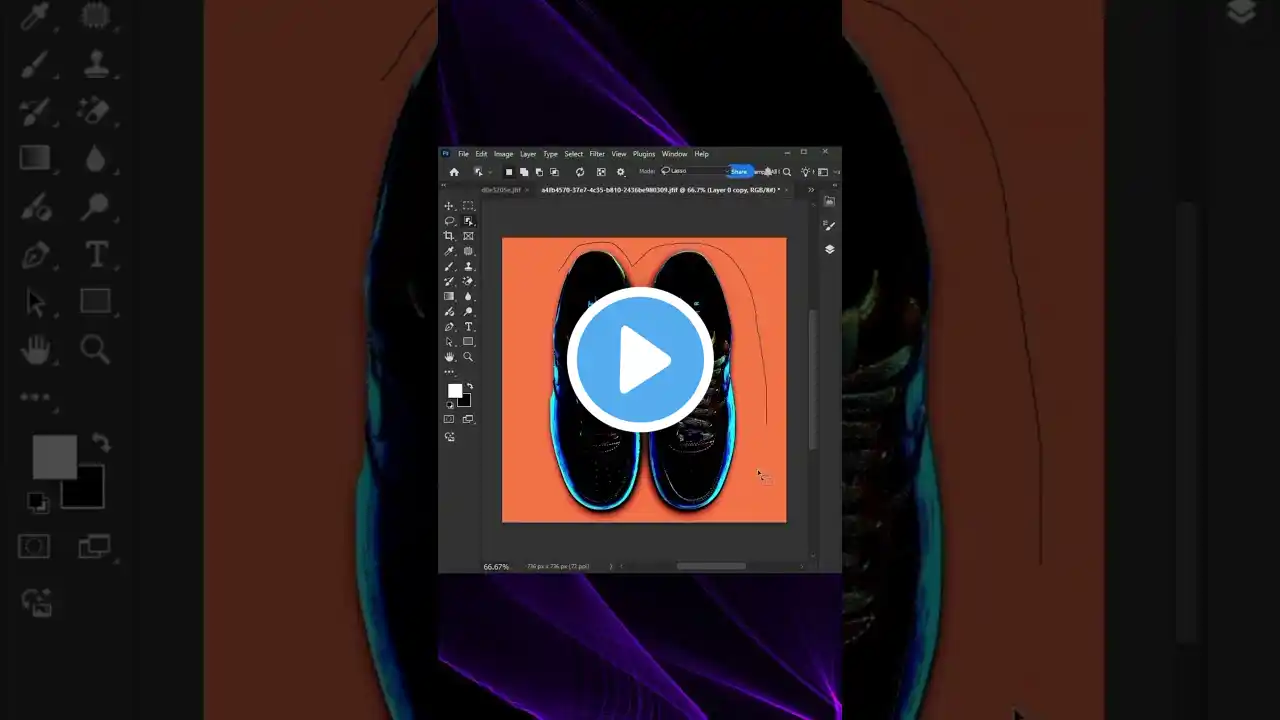
Task: Select the Move tool
Action: (x=449, y=206)
